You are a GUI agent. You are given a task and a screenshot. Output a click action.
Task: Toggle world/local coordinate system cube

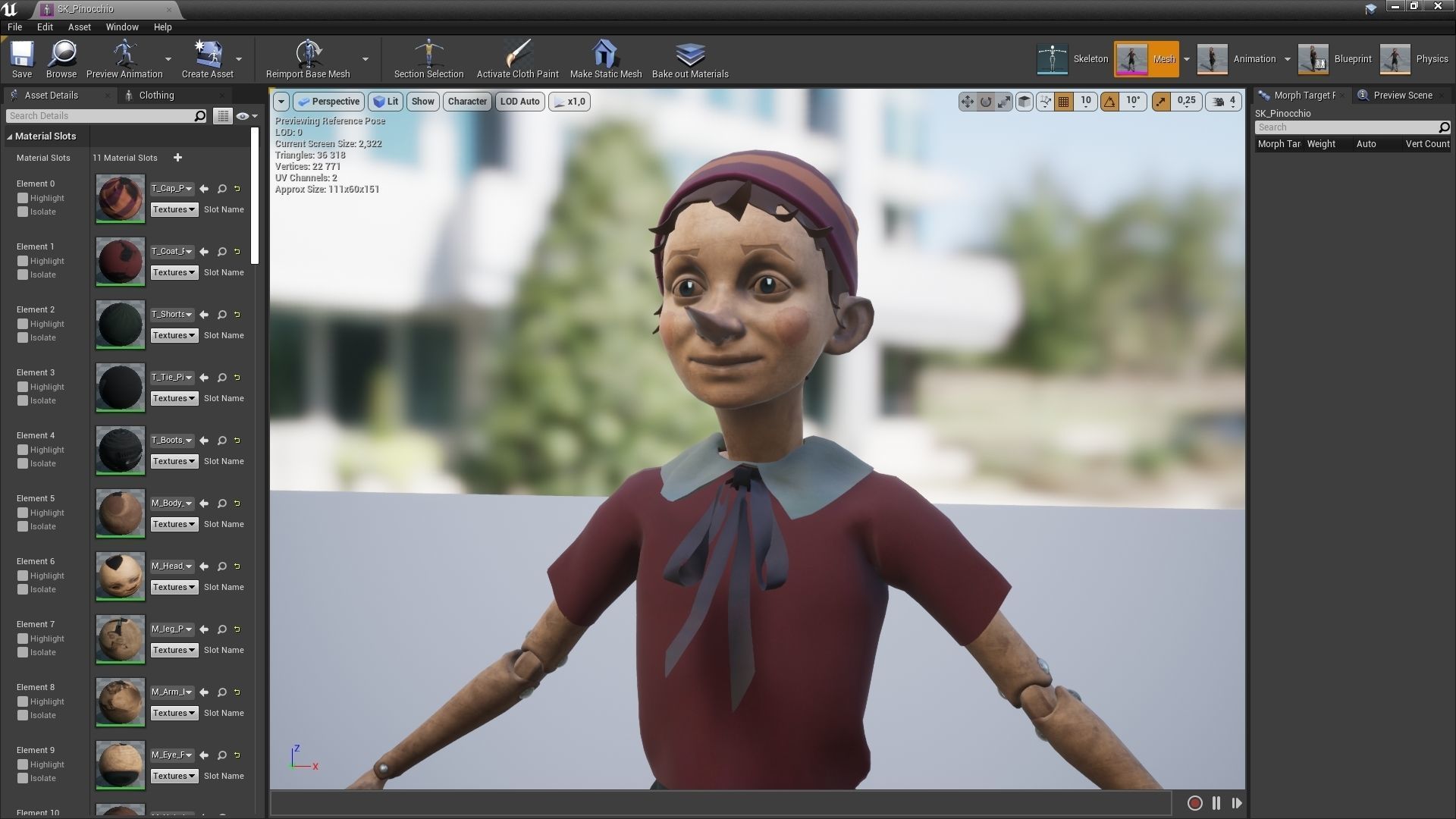[x=1024, y=102]
